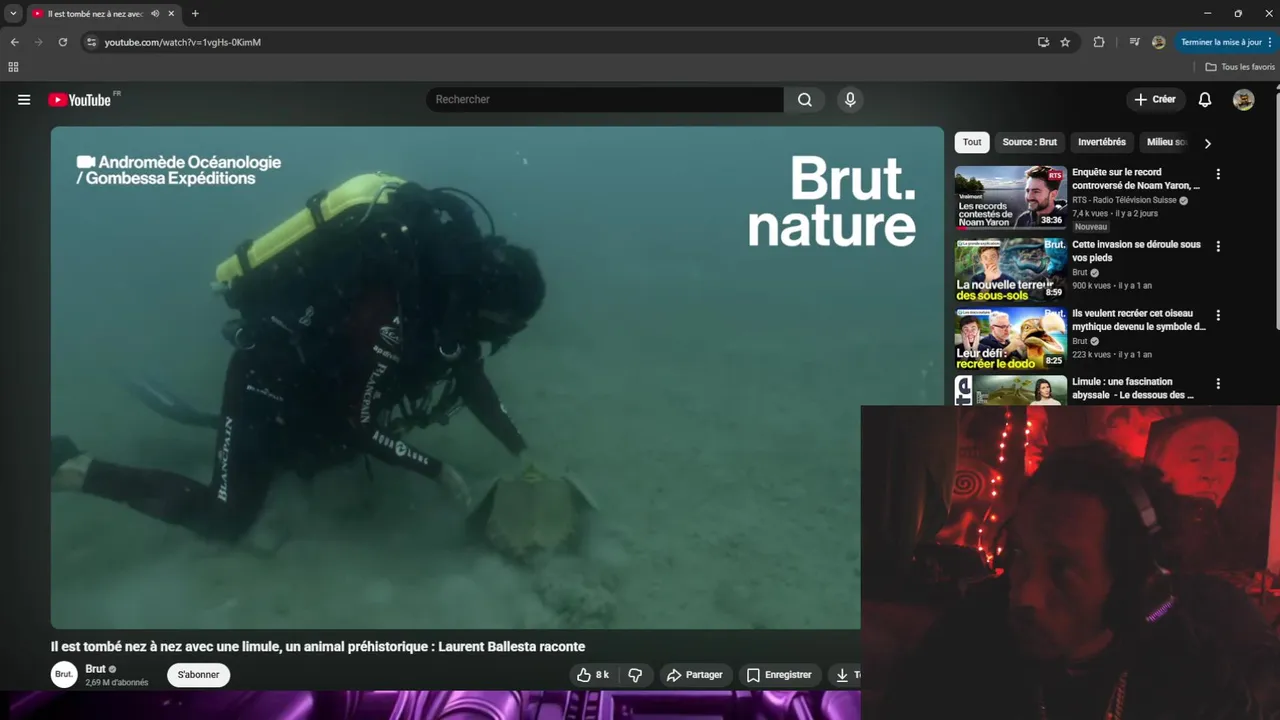Click the Partager share button
The image size is (1280, 720).
pos(695,675)
